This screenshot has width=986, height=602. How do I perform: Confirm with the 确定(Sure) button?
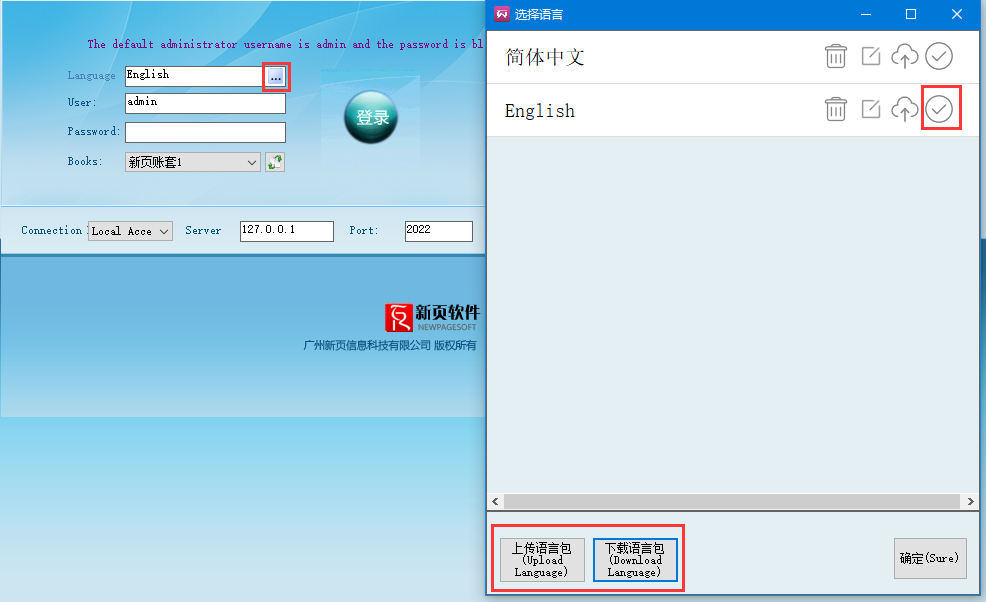(x=930, y=558)
